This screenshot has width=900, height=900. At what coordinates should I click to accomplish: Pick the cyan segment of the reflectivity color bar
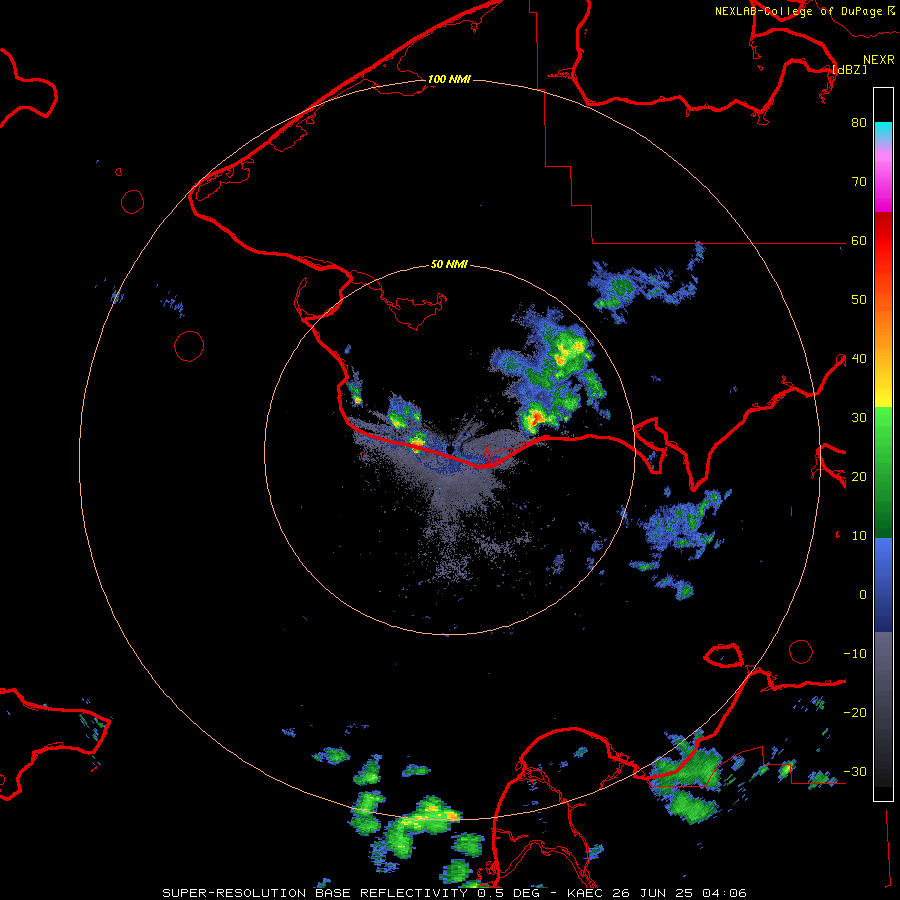tap(883, 130)
